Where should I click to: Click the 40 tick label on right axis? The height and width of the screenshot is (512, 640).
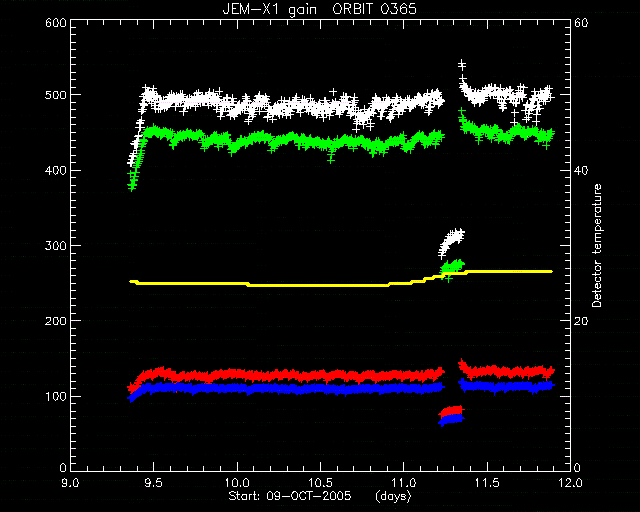click(x=581, y=170)
